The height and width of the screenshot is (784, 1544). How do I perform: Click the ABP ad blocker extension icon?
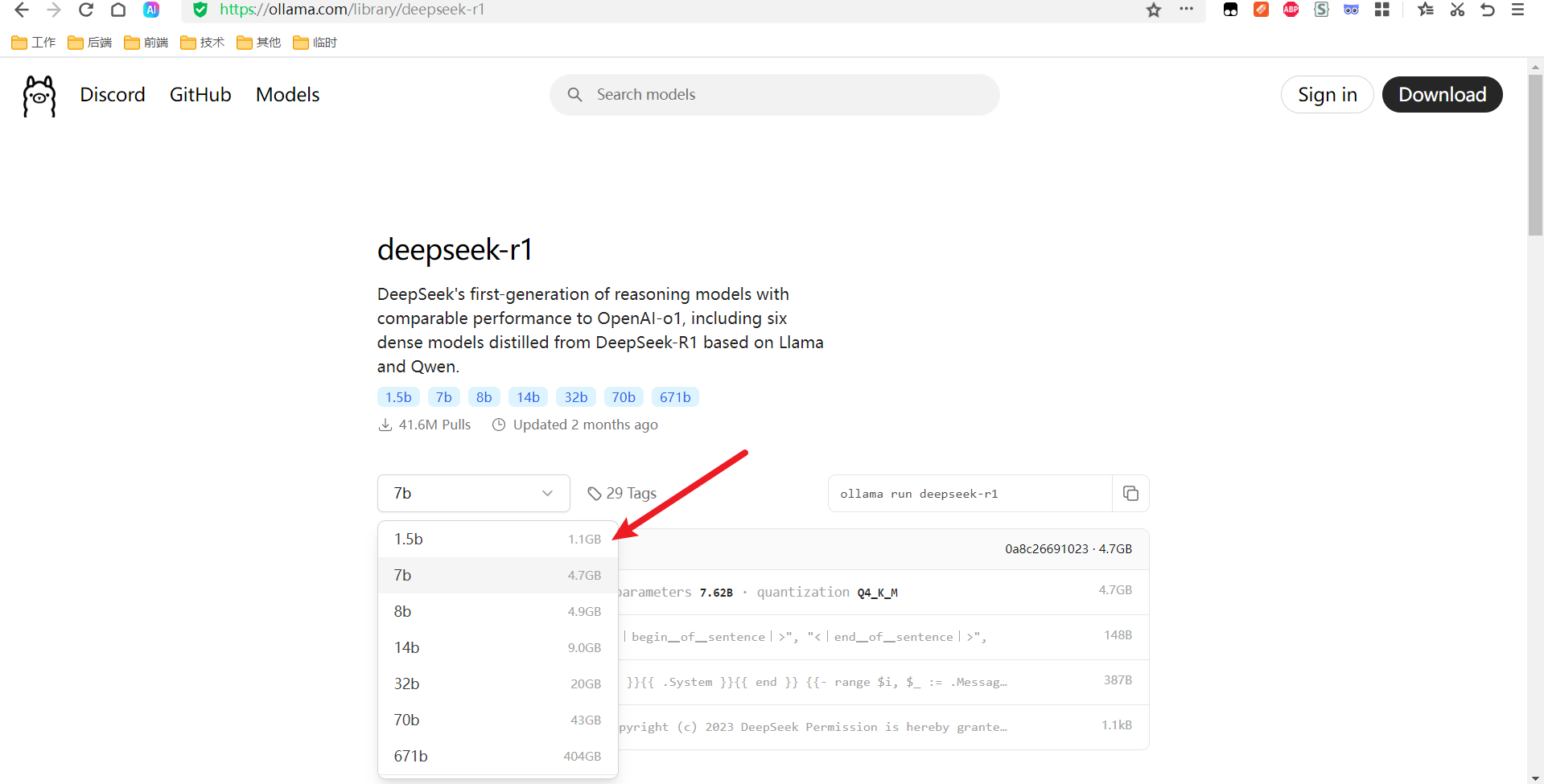[1291, 10]
